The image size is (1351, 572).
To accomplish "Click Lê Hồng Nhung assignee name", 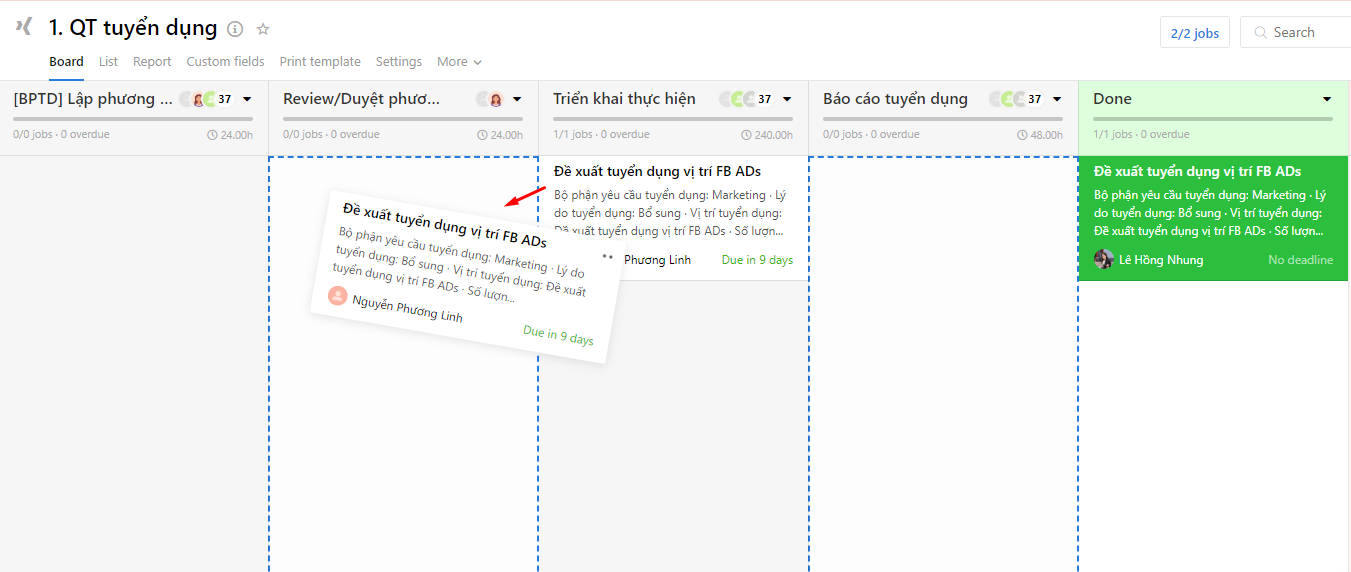I will (1161, 260).
